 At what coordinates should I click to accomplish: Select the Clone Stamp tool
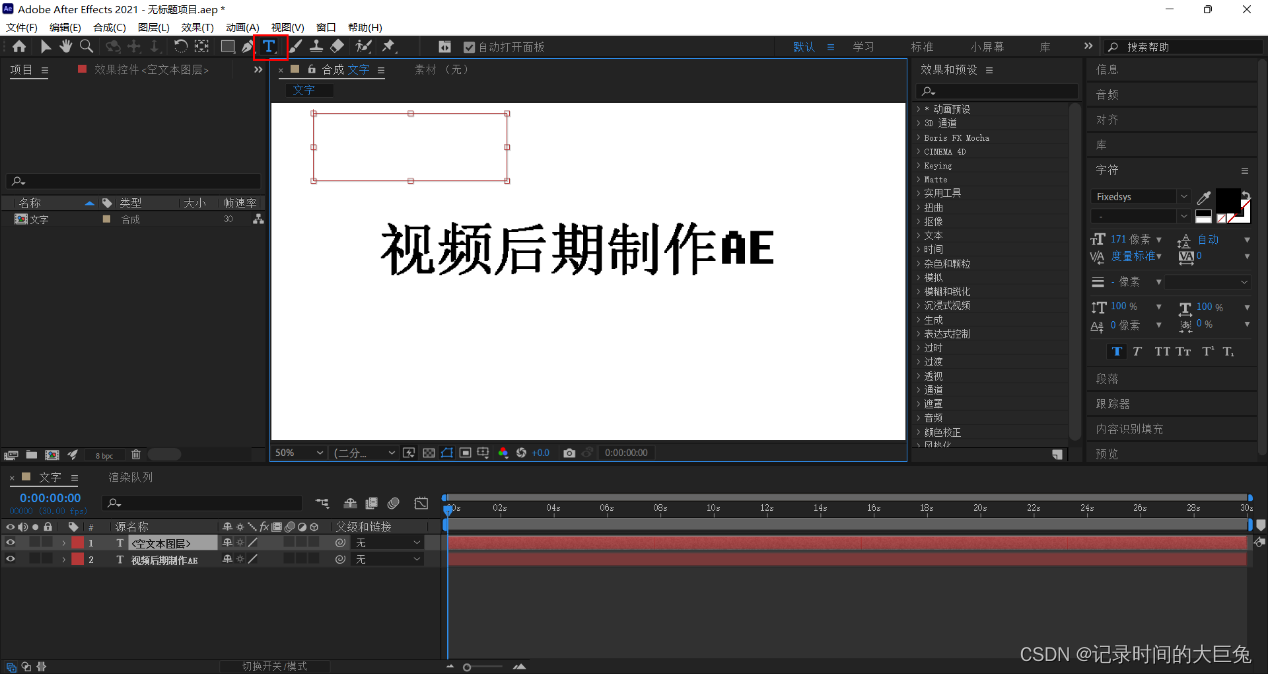coord(316,46)
